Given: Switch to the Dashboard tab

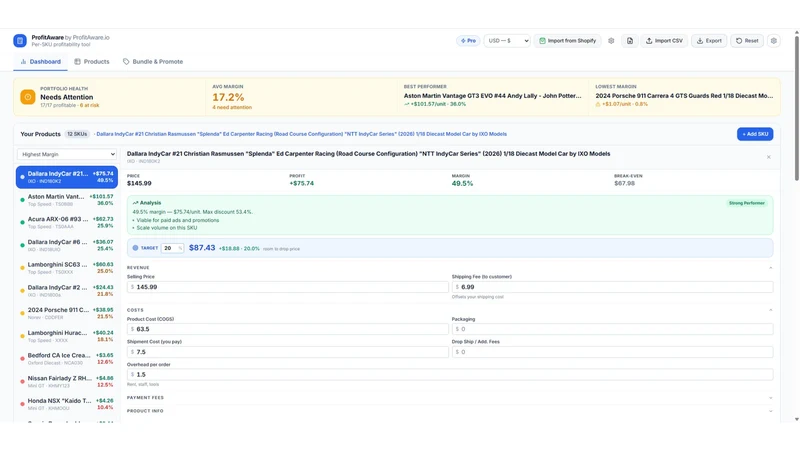Looking at the screenshot, I should tap(40, 62).
